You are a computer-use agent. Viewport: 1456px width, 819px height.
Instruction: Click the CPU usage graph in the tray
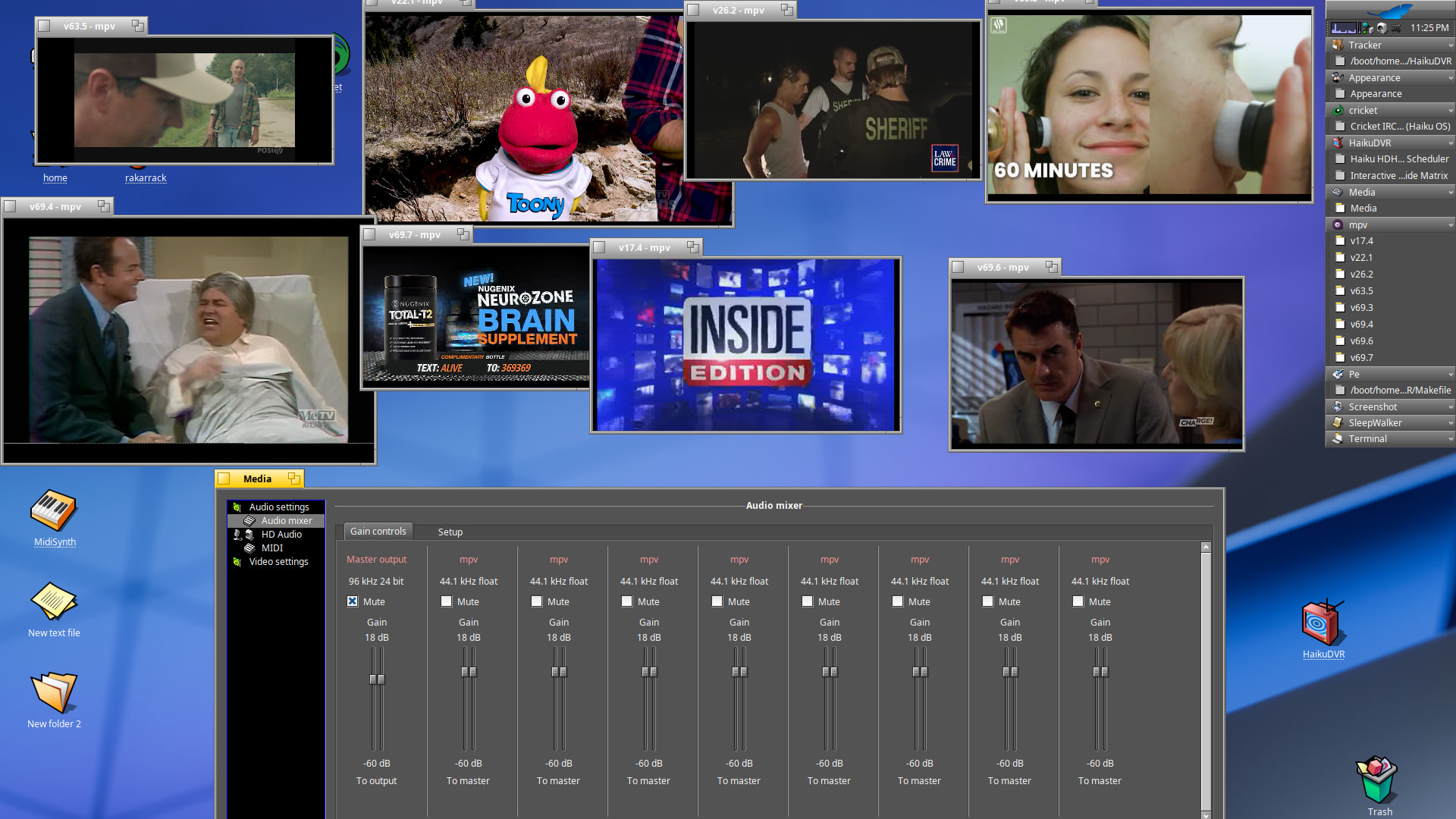[1343, 28]
